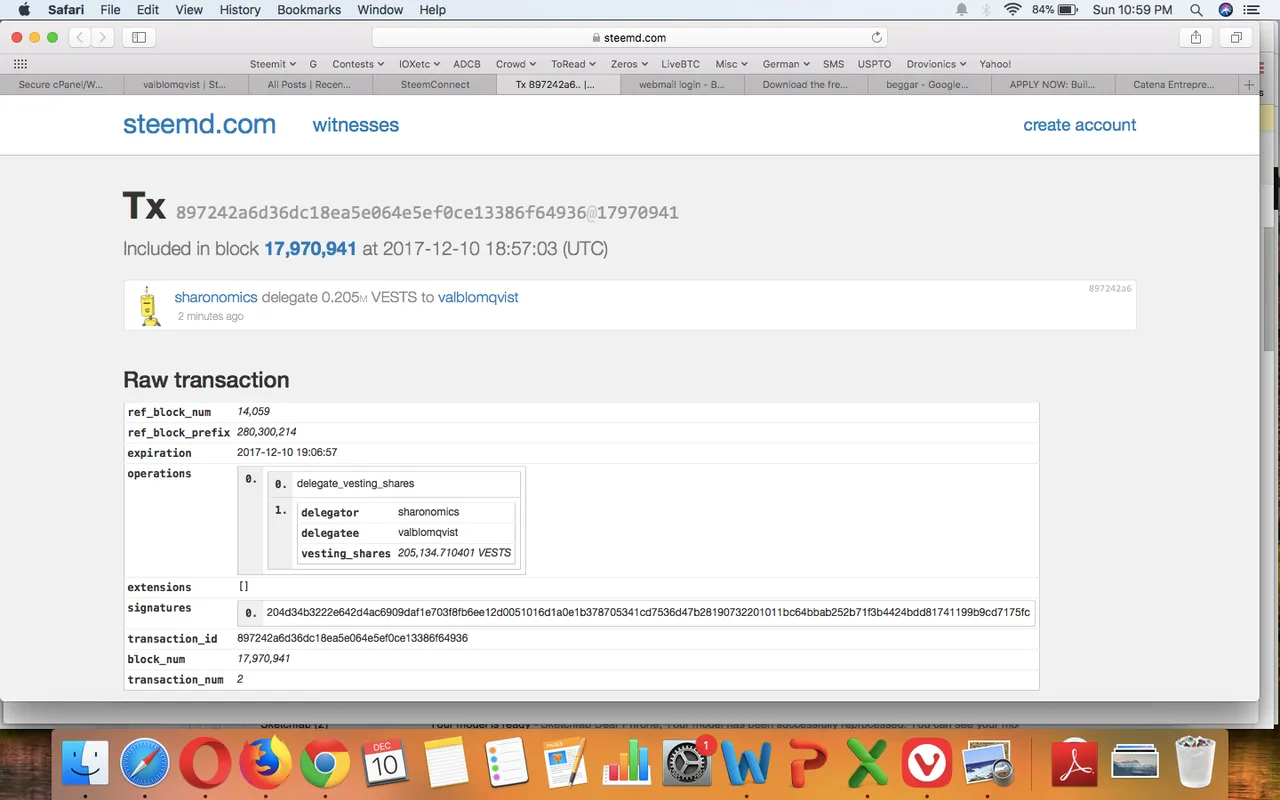The image size is (1280, 800).
Task: Open sharonomics profile link in operation summary
Action: (216, 297)
